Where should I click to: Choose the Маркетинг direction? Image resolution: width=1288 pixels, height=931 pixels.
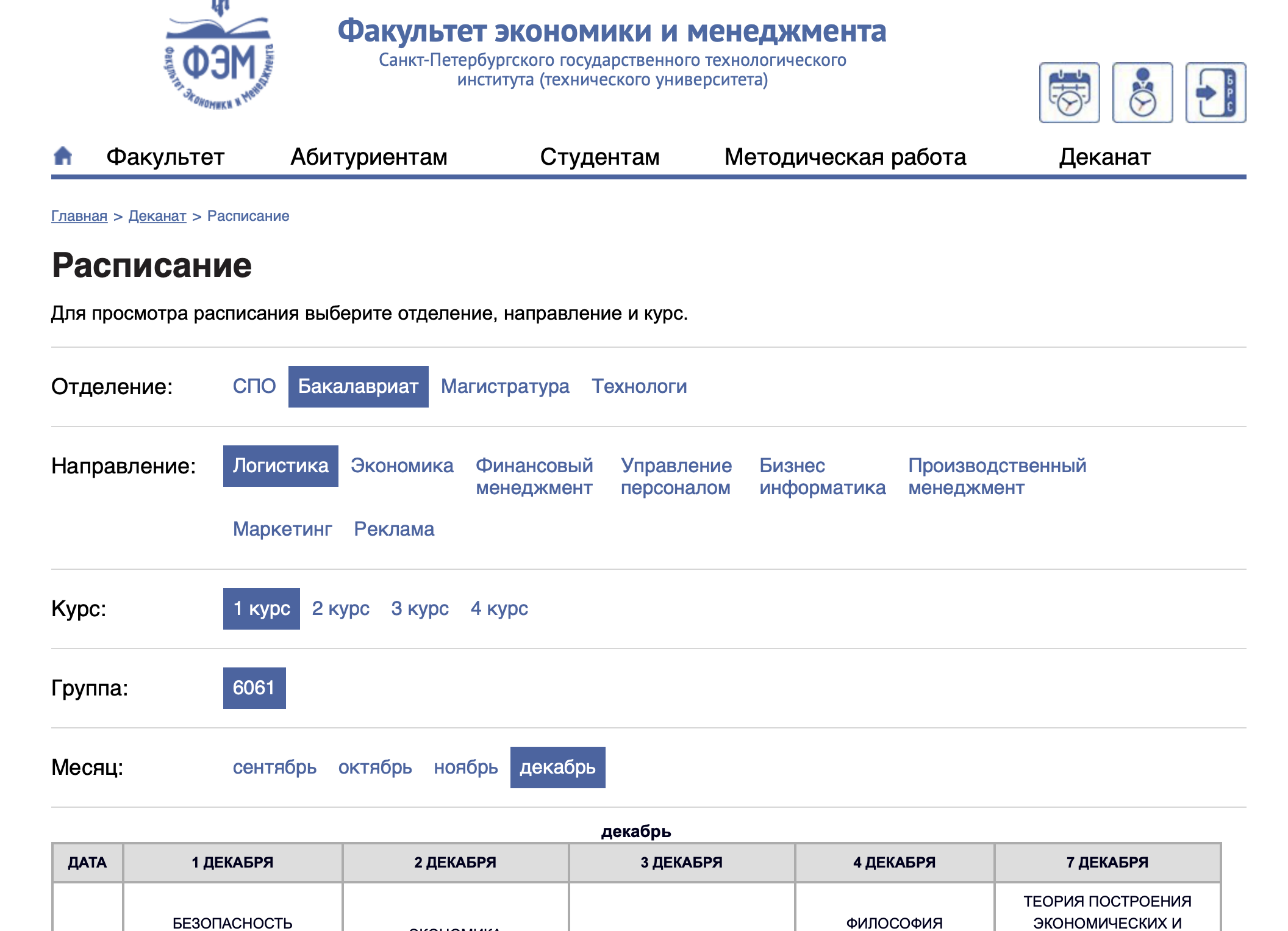click(282, 529)
